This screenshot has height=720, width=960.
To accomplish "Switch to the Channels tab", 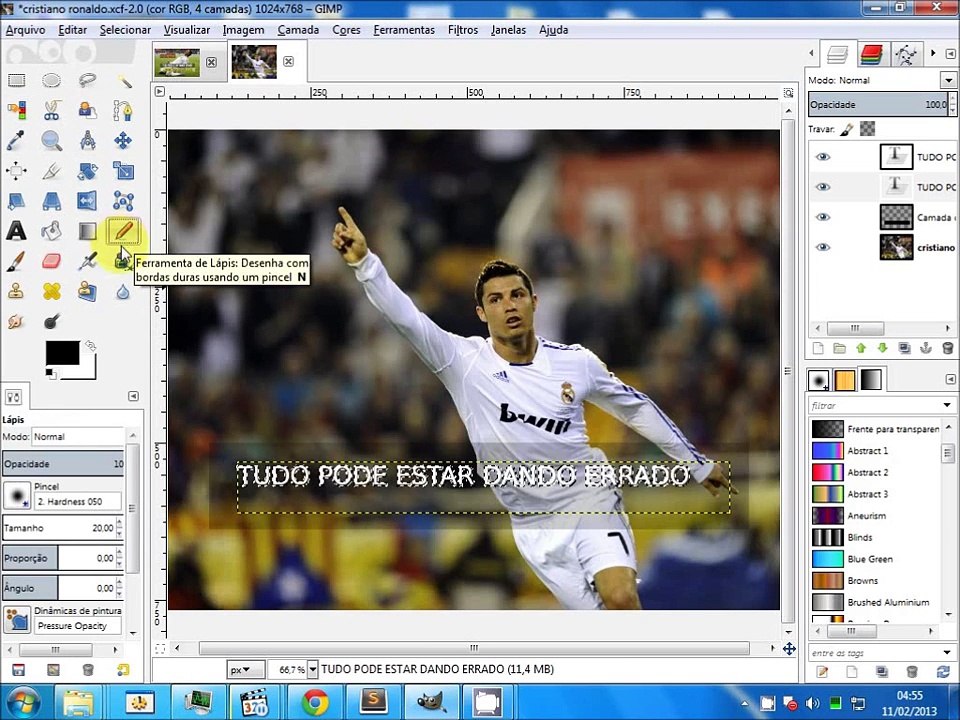I will (870, 54).
